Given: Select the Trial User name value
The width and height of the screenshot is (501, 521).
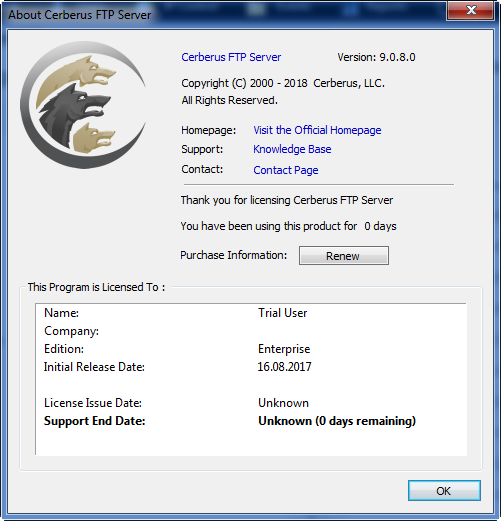Looking at the screenshot, I should tap(282, 313).
